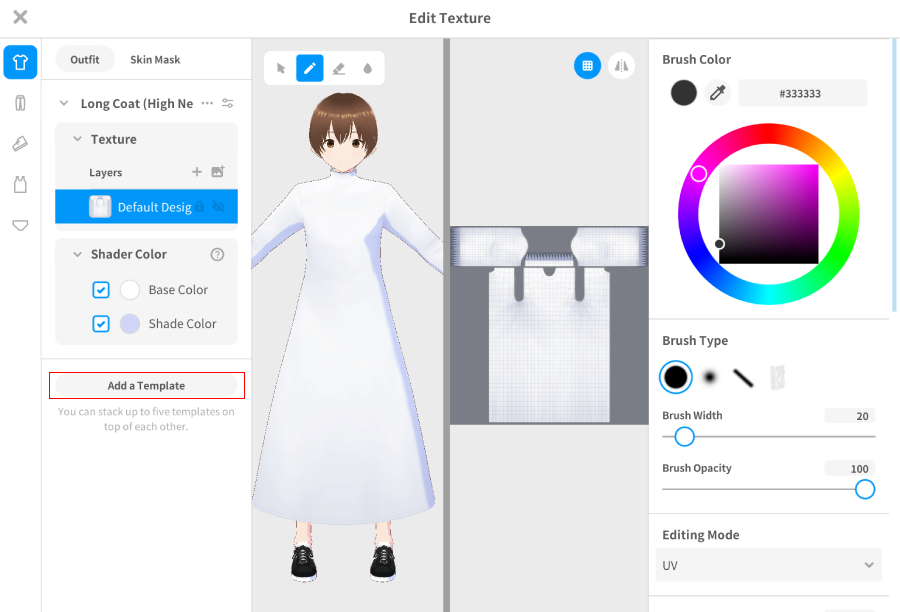Select the Outfit tab

tap(85, 60)
